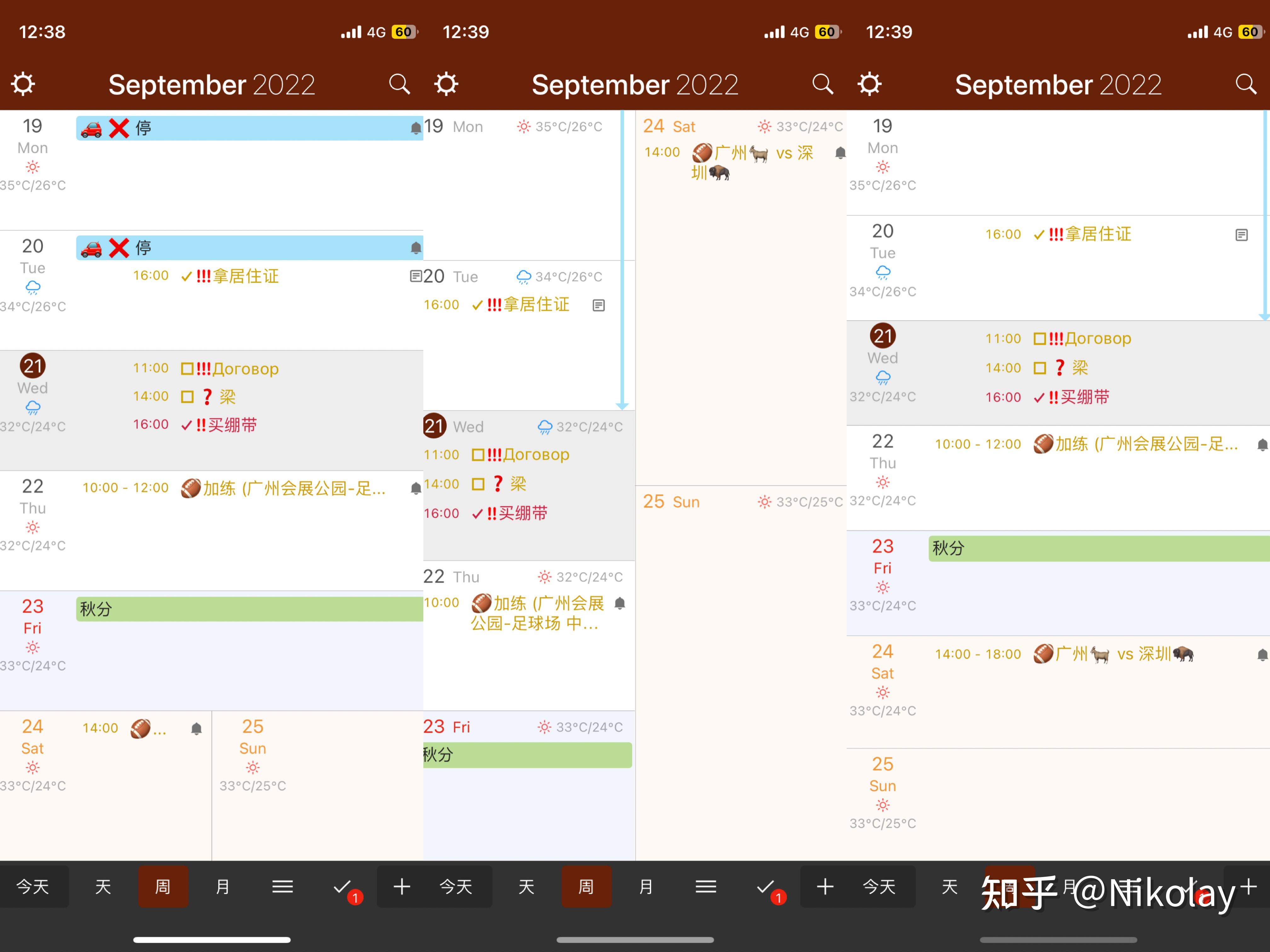Tap bell beside 广州 vs 深圳 in middle screenshot

(840, 153)
